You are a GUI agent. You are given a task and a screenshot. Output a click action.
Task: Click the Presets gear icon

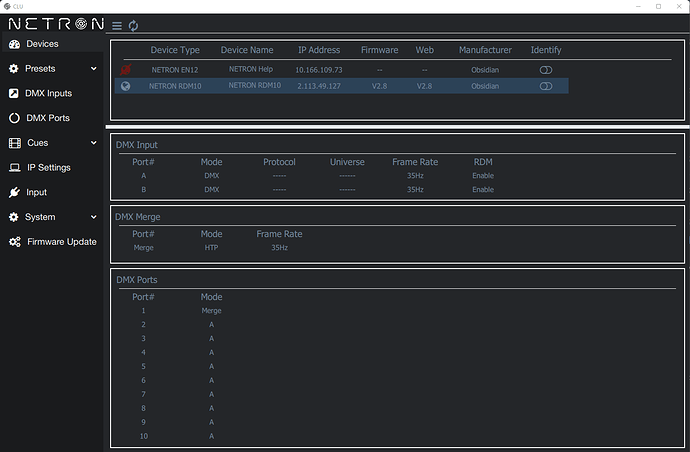(14, 69)
